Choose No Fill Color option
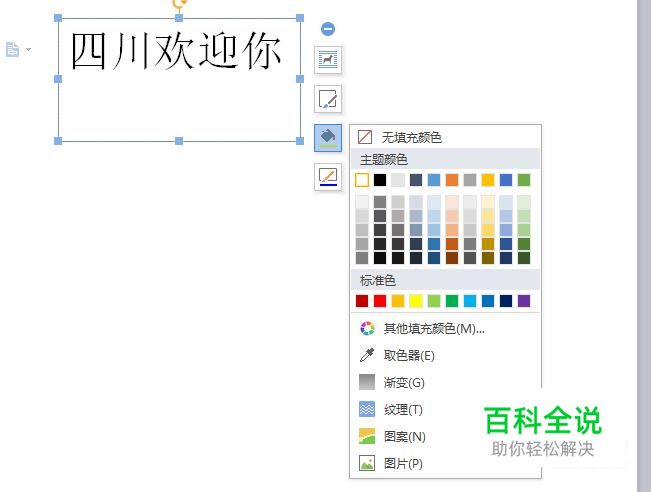Viewport: 651px width, 492px height. [445, 137]
